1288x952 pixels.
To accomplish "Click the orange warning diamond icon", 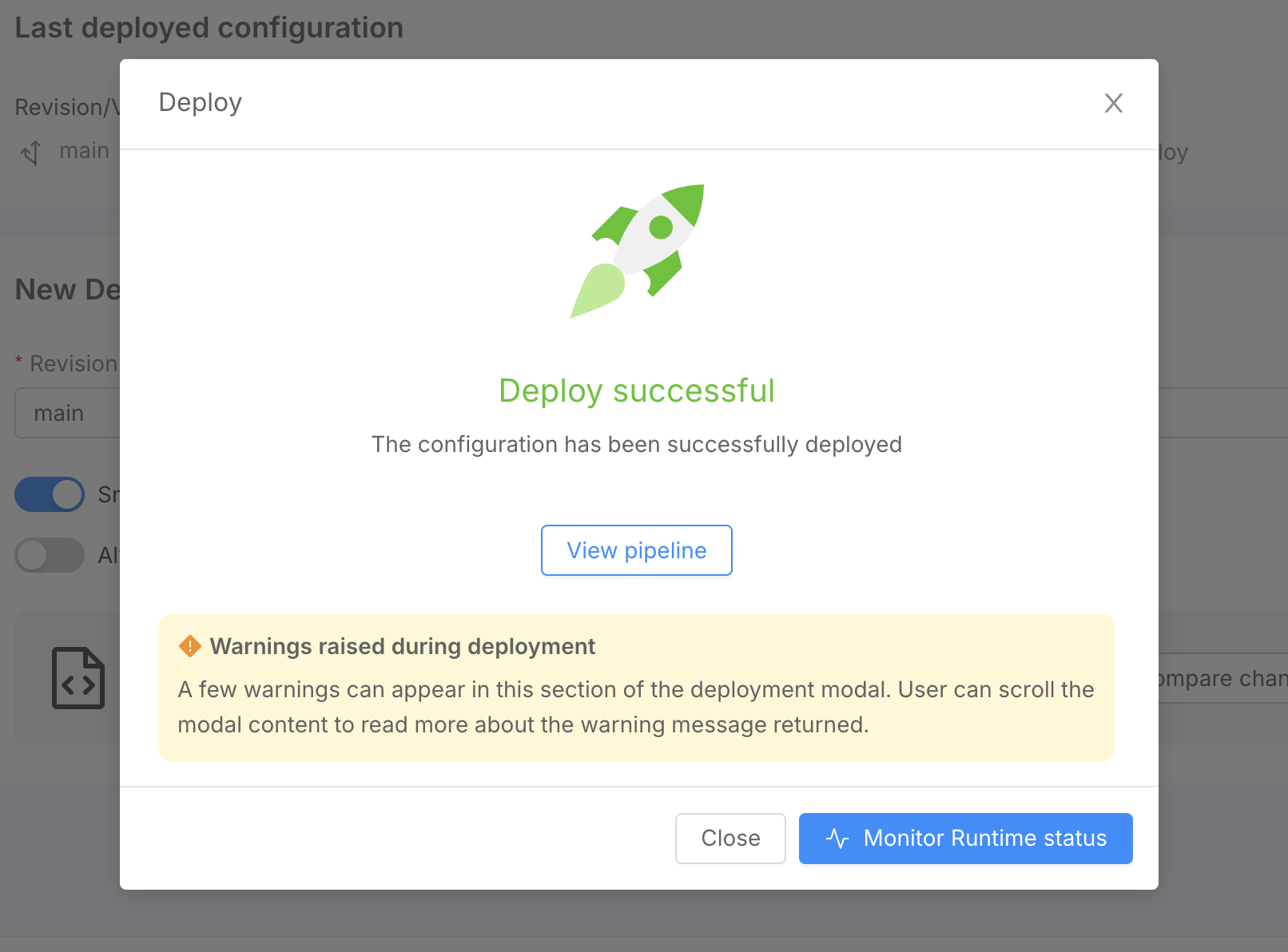I will pyautogui.click(x=189, y=646).
